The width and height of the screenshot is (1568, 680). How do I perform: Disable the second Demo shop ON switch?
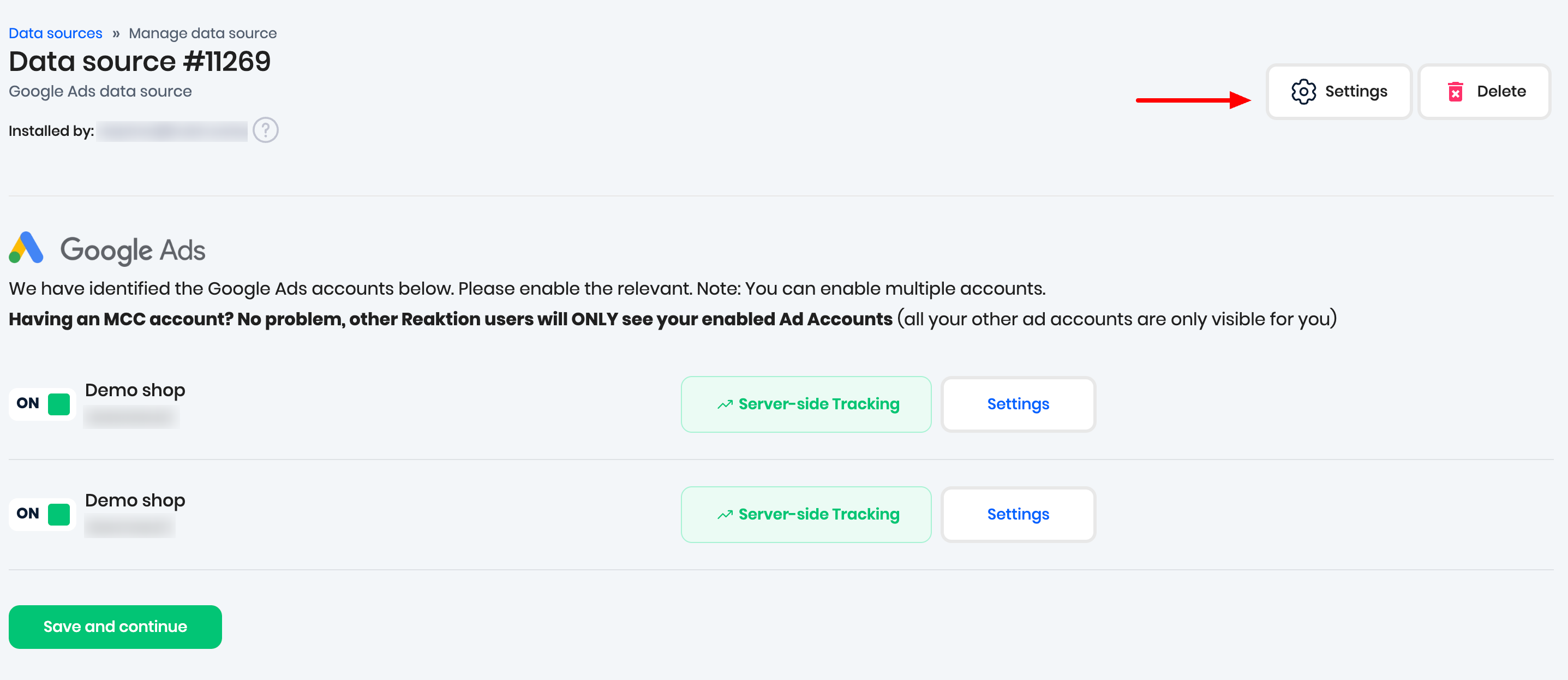click(x=43, y=514)
